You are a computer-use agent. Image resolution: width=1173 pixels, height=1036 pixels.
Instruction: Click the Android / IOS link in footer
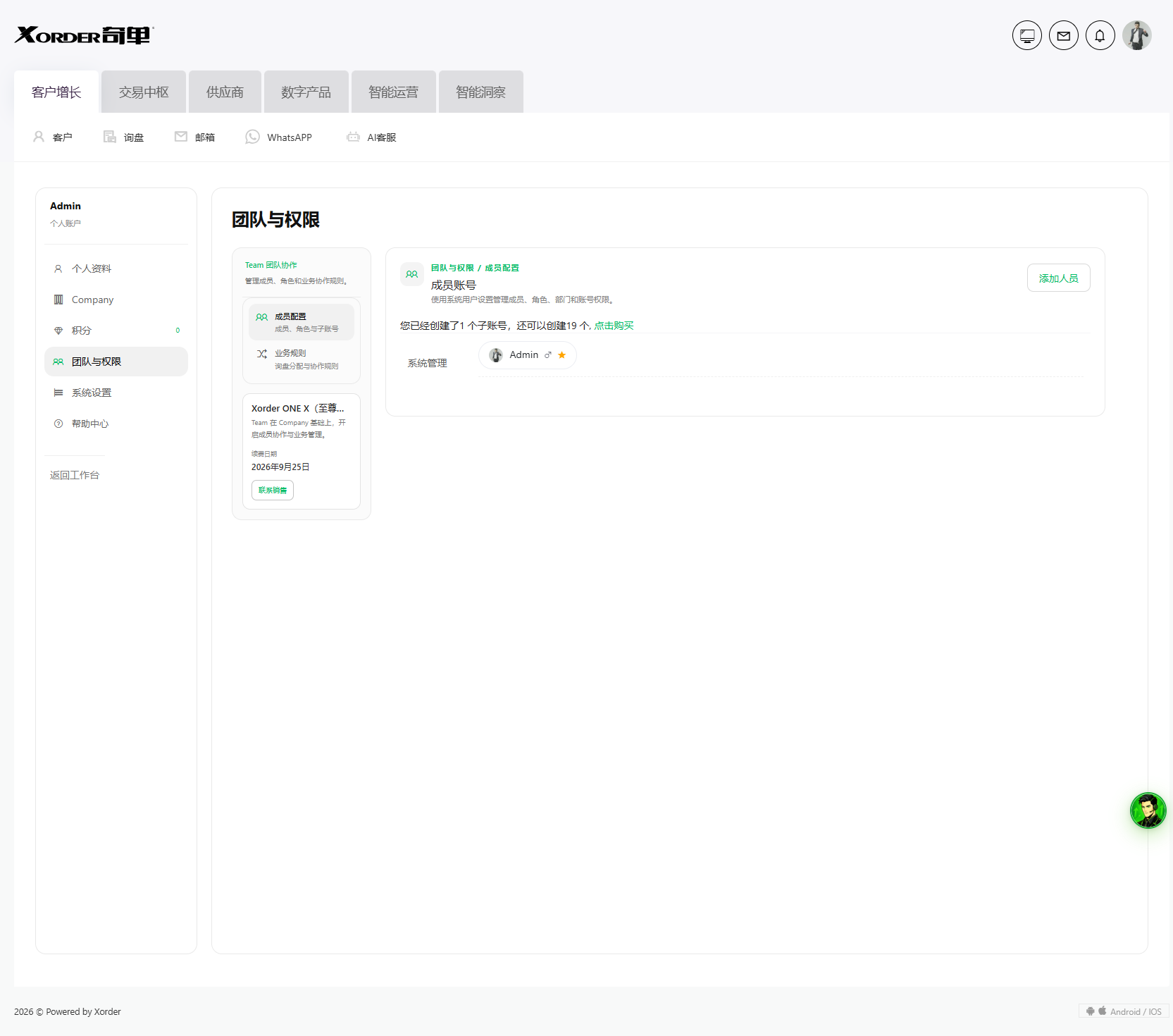point(1124,1011)
